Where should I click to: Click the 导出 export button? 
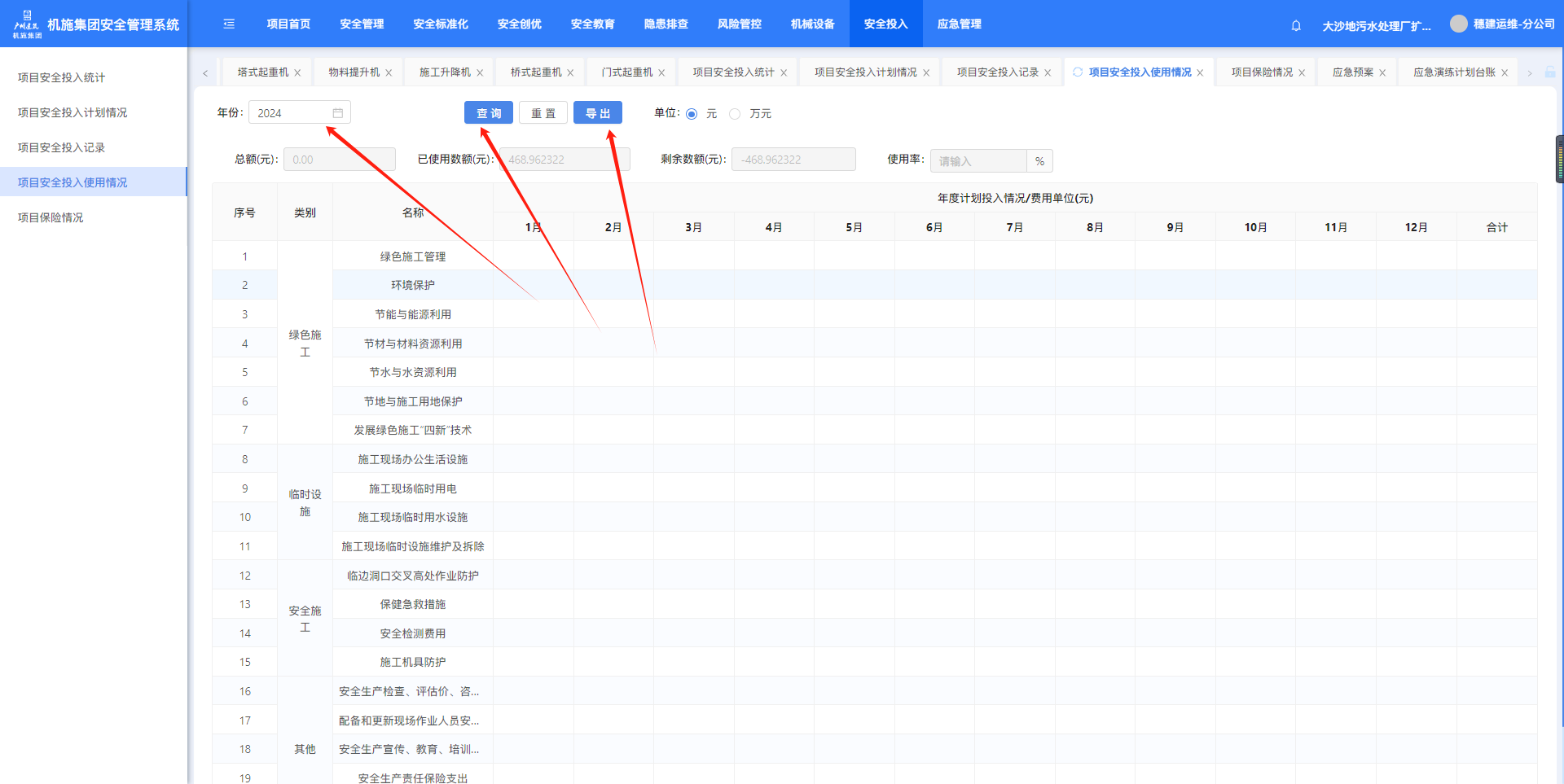point(598,113)
